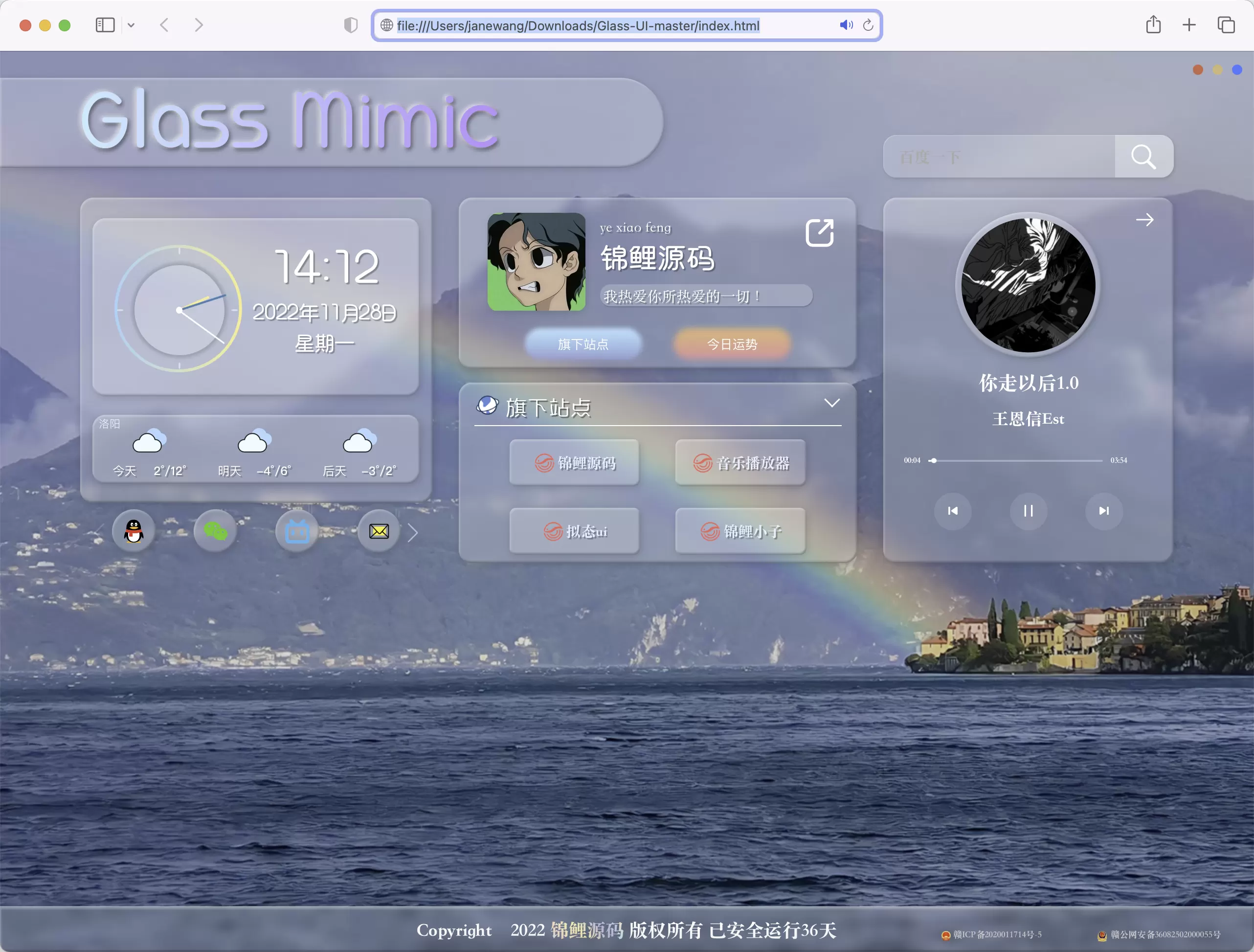Open the WeChat icon
This screenshot has width=1254, height=952.
point(215,530)
